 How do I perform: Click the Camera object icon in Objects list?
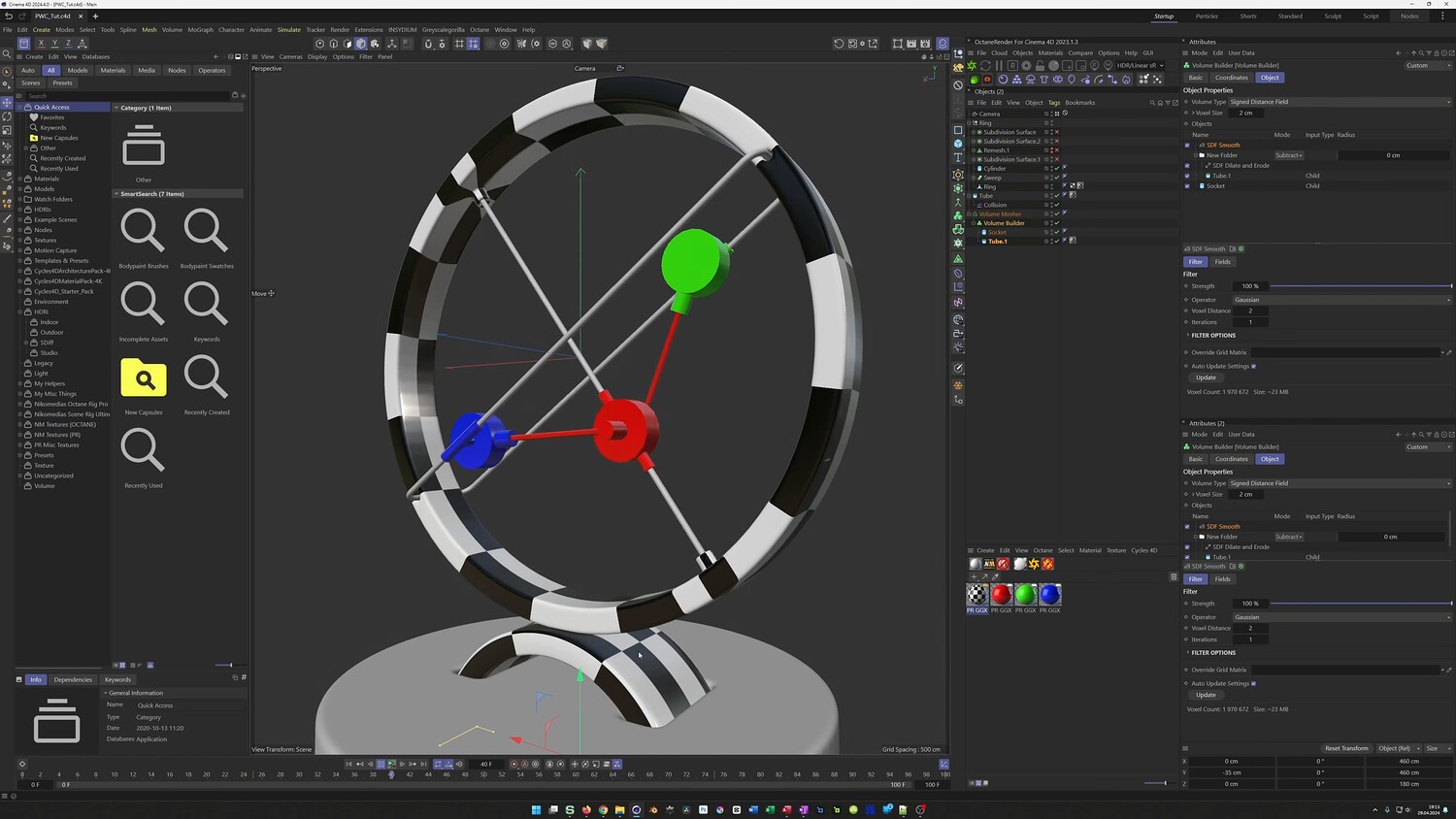pos(975,114)
